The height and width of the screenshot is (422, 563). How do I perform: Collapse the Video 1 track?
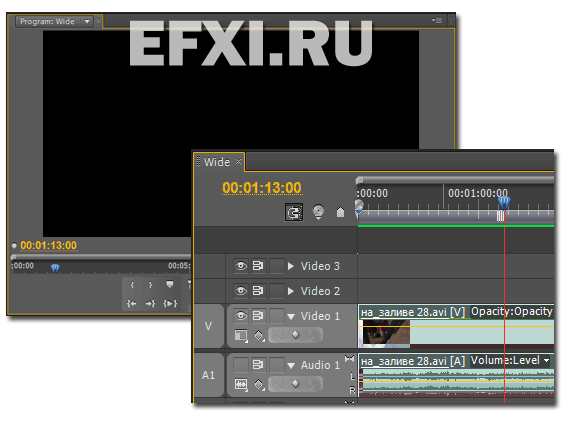point(291,316)
